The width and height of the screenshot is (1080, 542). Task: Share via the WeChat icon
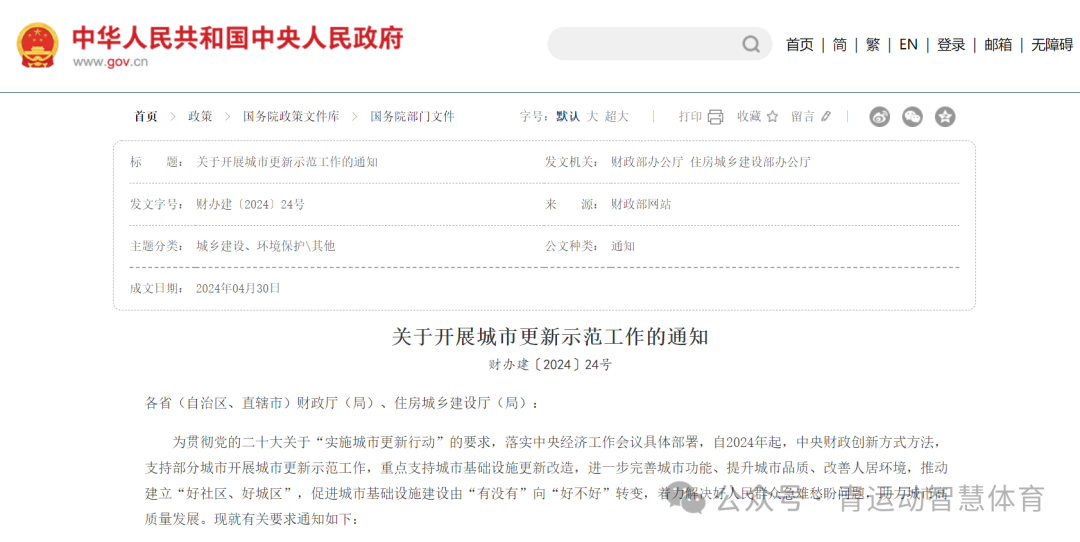(913, 117)
